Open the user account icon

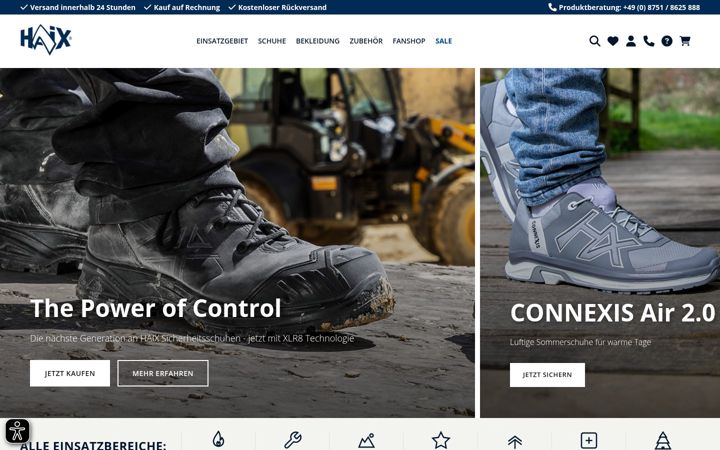tap(631, 41)
